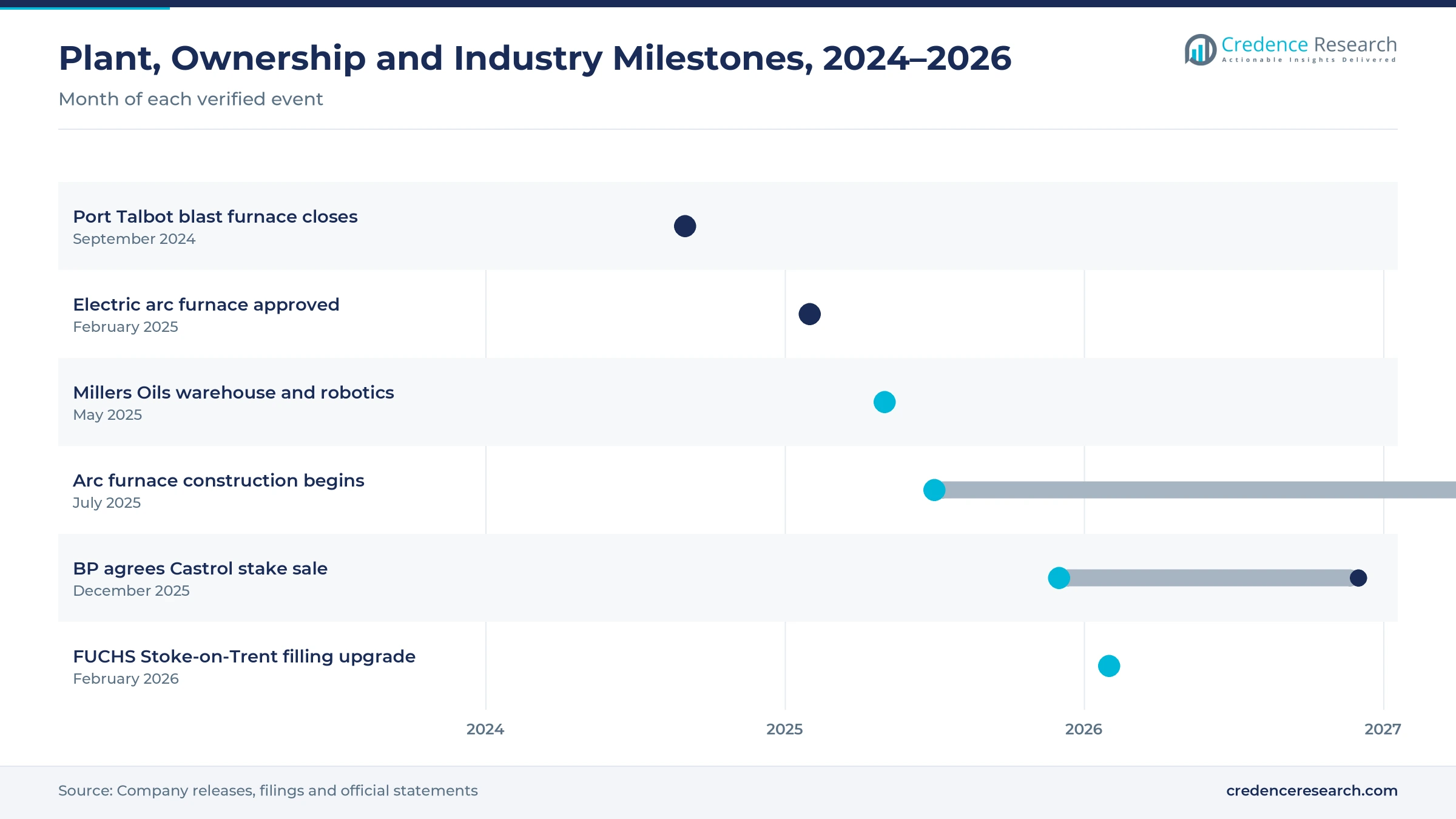
Task: Select the FUCHS Stoke-on-Trent February 2026 dot
Action: pos(1109,666)
